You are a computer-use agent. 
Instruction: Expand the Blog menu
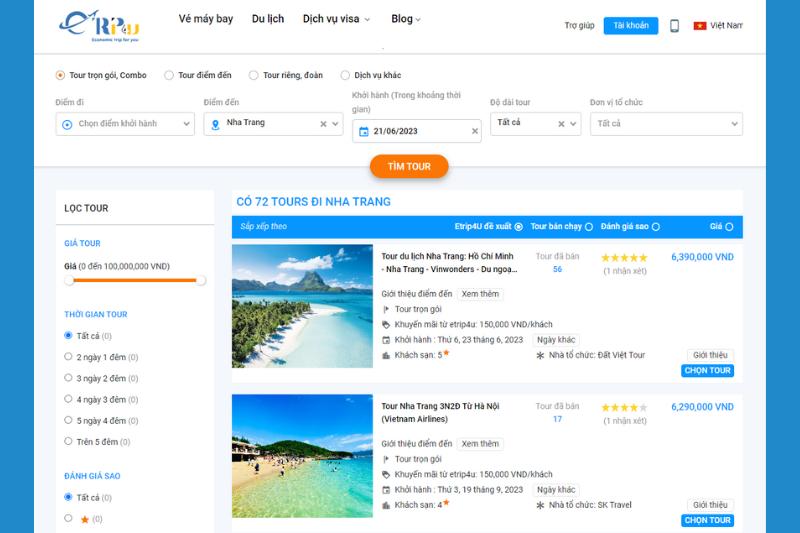[x=406, y=19]
